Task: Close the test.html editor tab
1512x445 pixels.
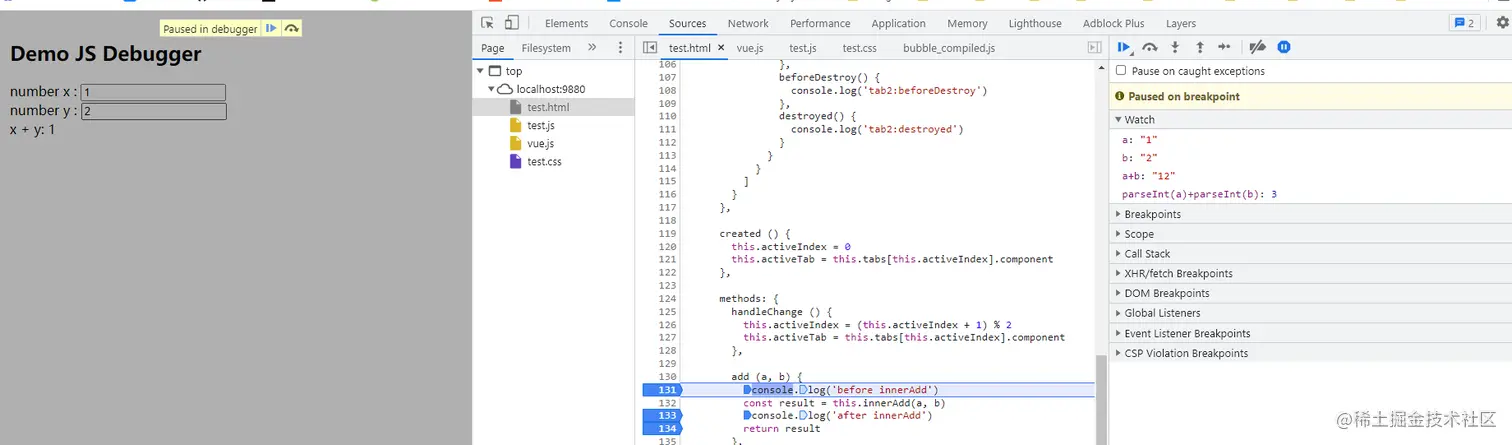Action: tap(721, 47)
